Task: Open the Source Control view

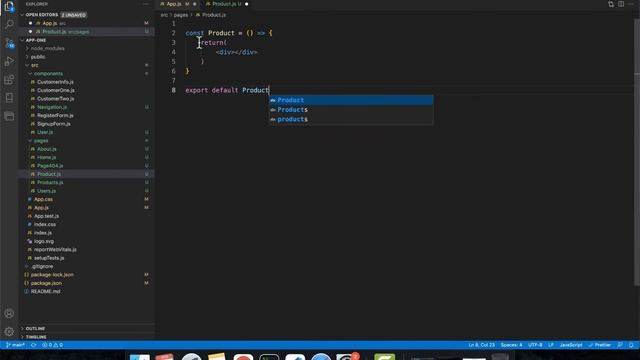Action: [x=9, y=43]
